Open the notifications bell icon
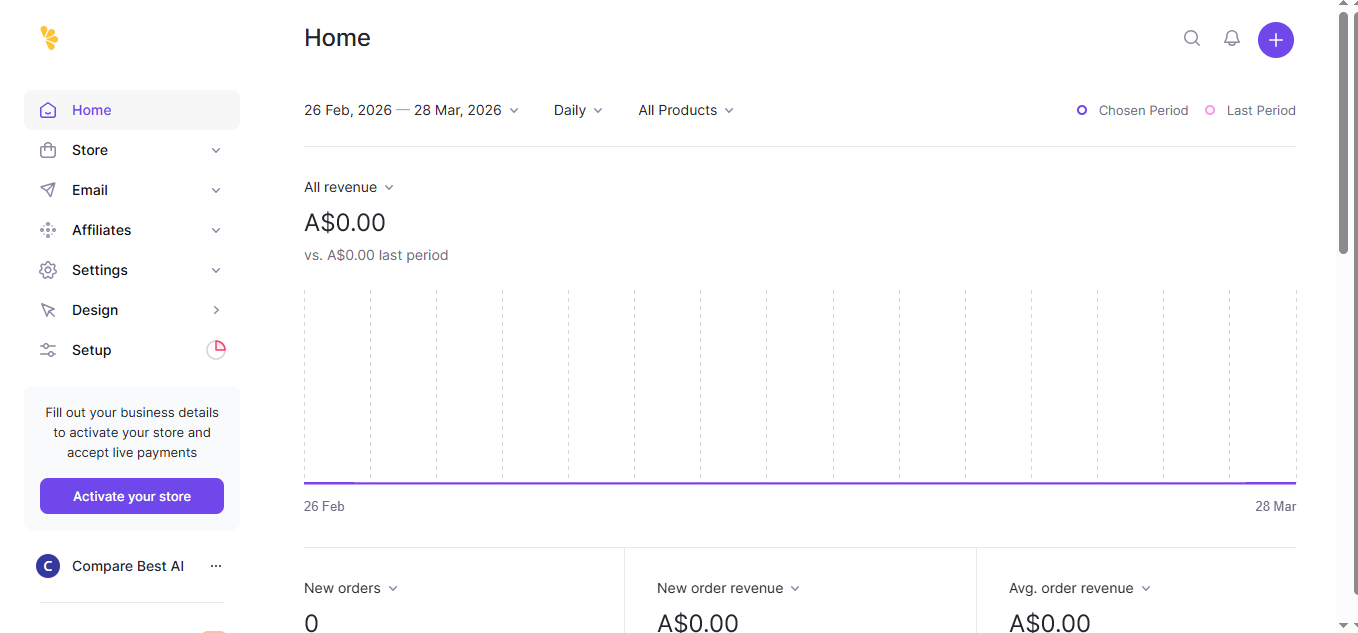 1232,38
